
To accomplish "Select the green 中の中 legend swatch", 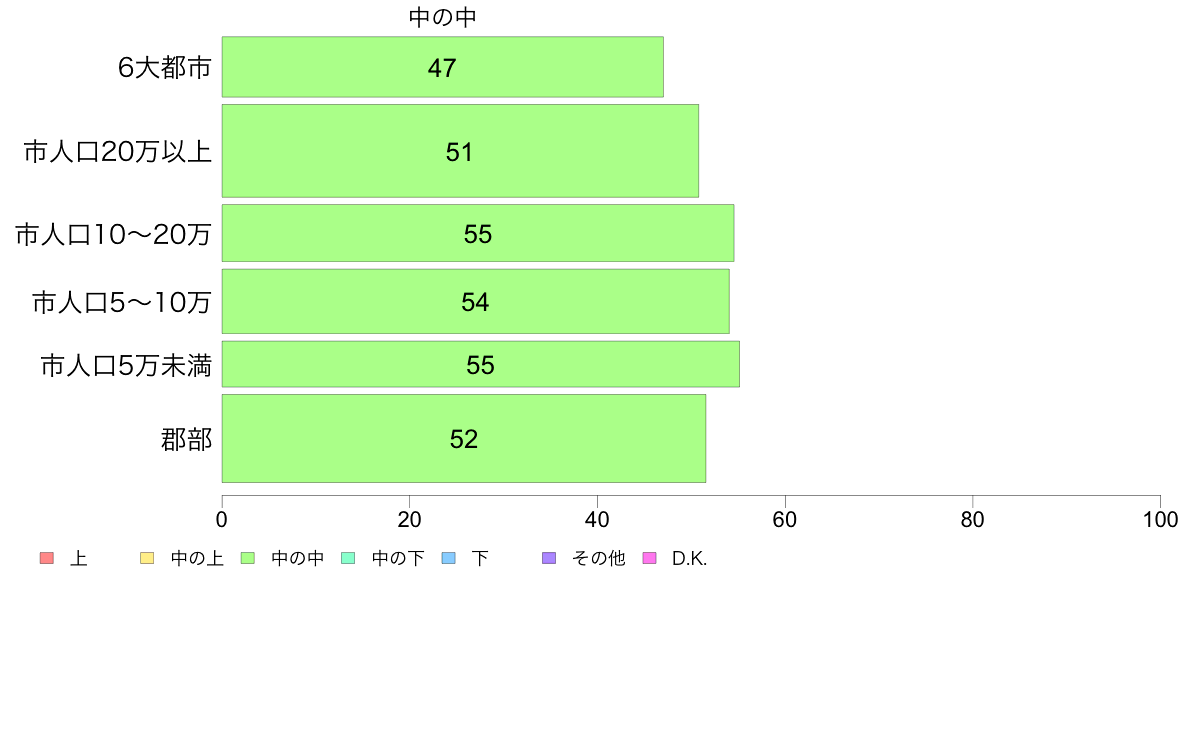I will coord(247,559).
